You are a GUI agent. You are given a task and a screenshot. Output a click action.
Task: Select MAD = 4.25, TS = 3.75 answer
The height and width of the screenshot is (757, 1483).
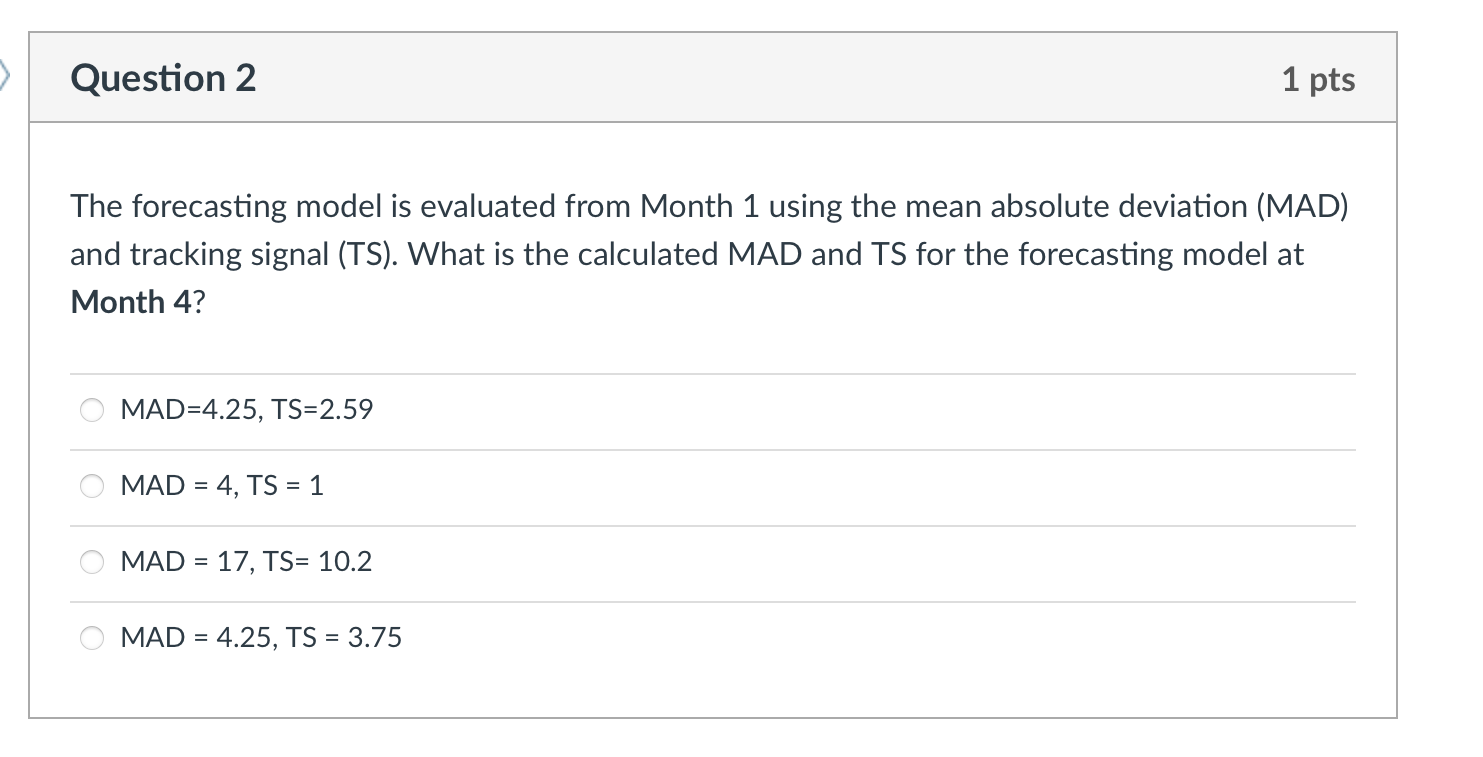tap(91, 638)
